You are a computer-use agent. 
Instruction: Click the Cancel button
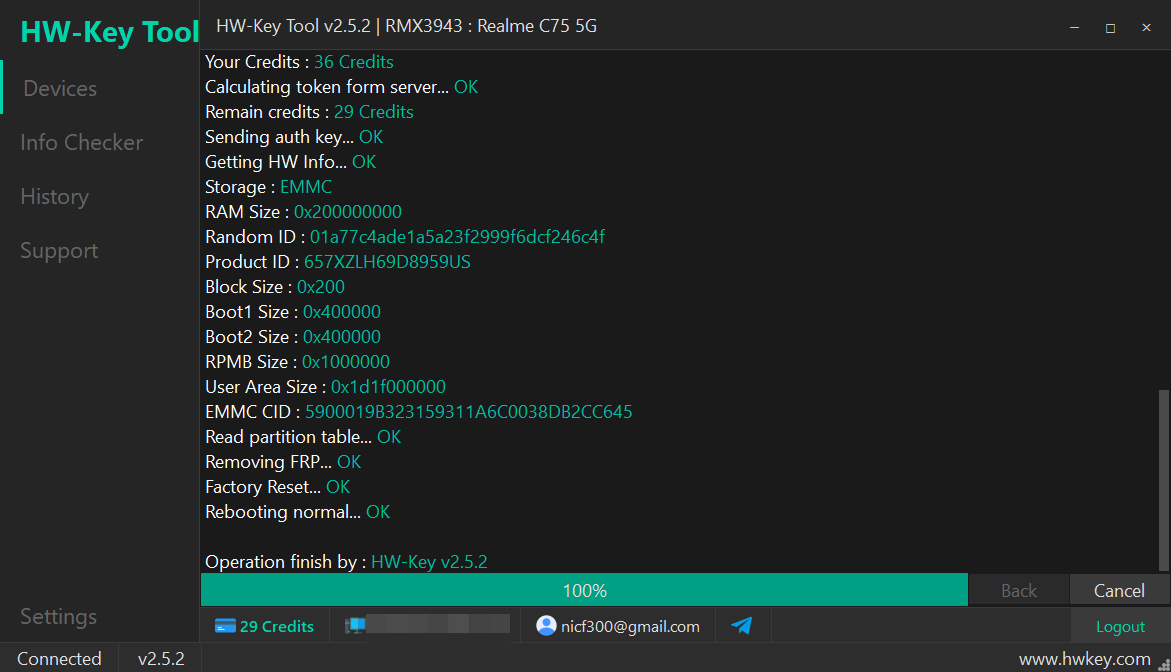[x=1119, y=590]
